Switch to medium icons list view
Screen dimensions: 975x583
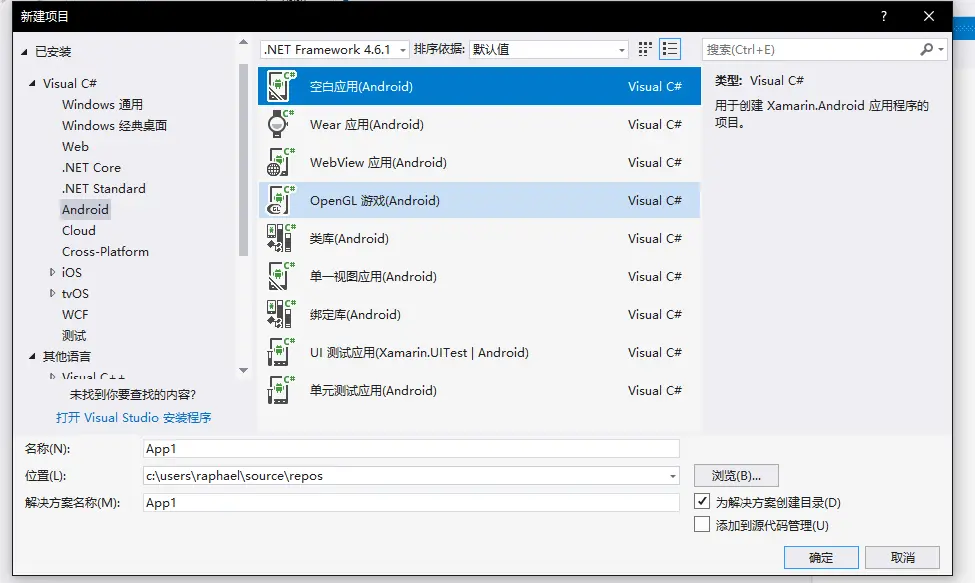coord(670,49)
